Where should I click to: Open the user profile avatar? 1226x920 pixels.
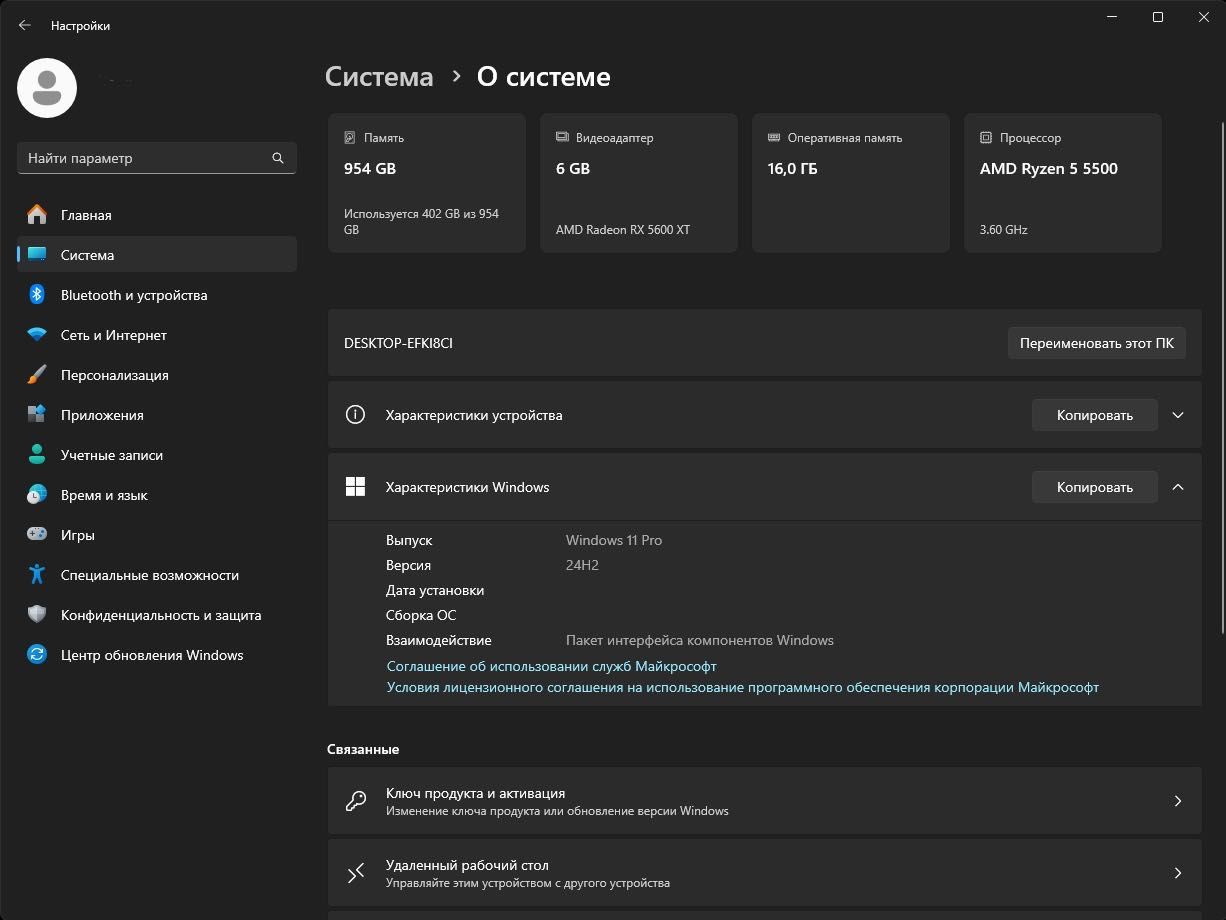47,88
